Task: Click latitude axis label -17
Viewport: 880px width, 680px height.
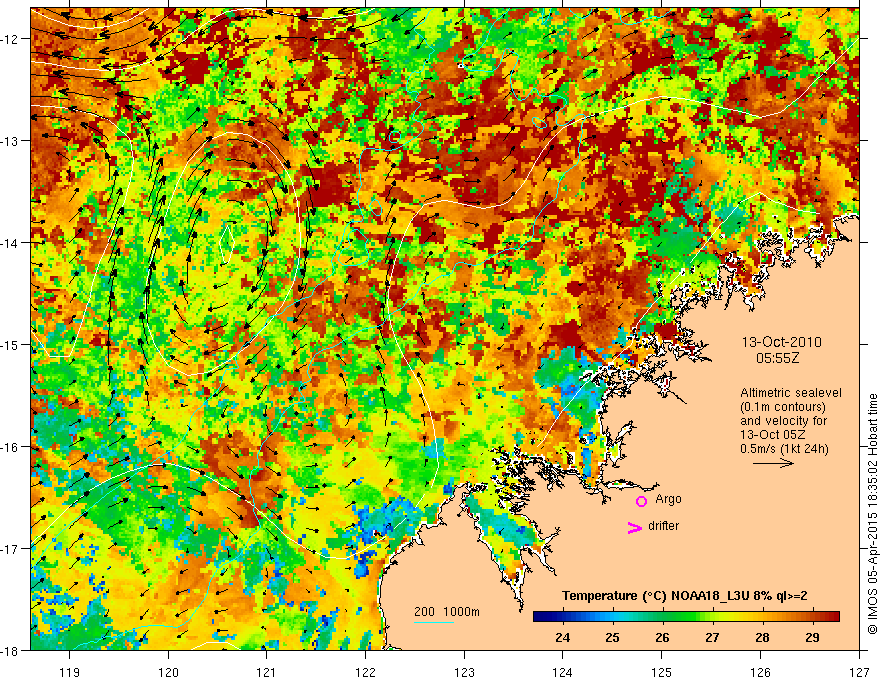Action: click(11, 549)
